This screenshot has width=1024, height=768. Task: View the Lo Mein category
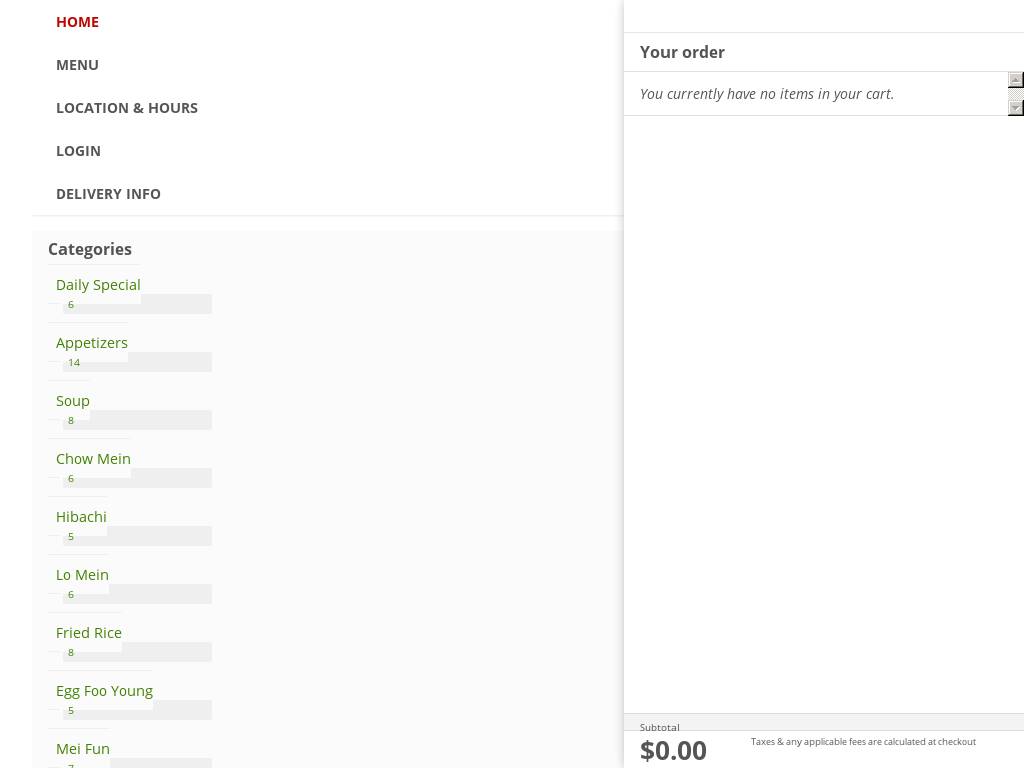point(82,575)
